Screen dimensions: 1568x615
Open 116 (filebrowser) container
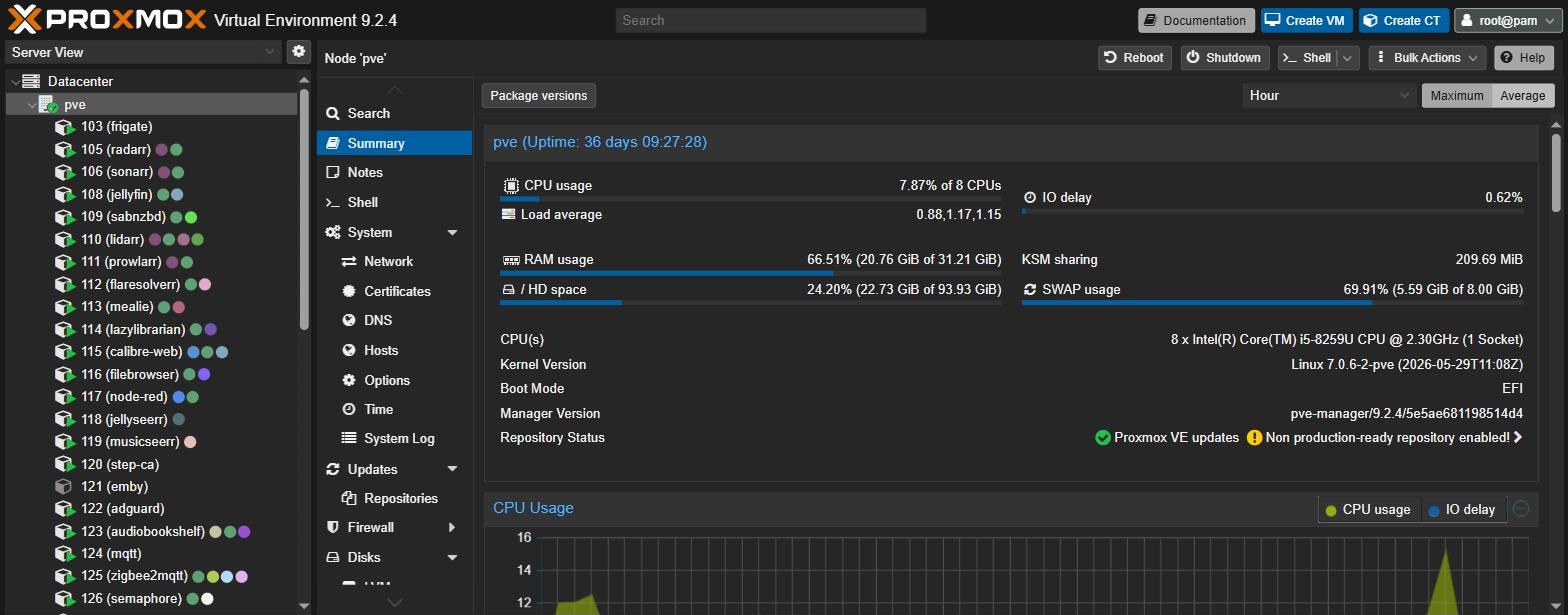coord(130,374)
